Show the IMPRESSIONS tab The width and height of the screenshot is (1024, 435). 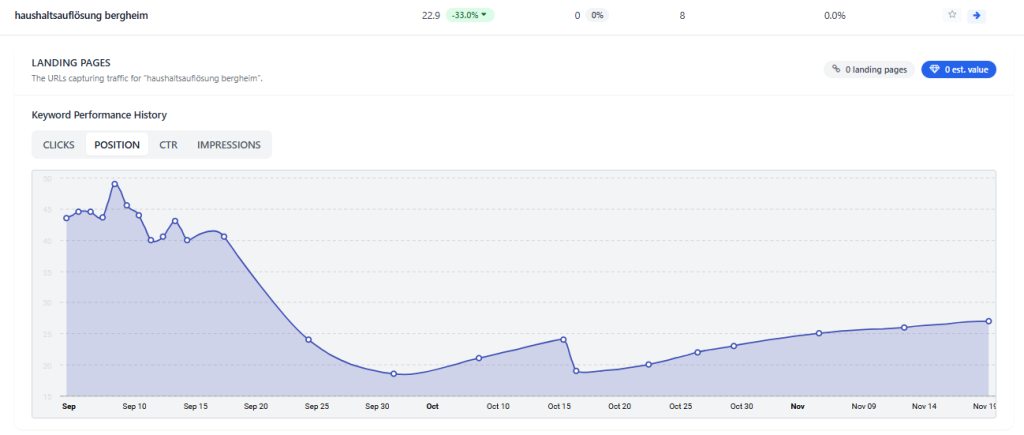tap(229, 144)
